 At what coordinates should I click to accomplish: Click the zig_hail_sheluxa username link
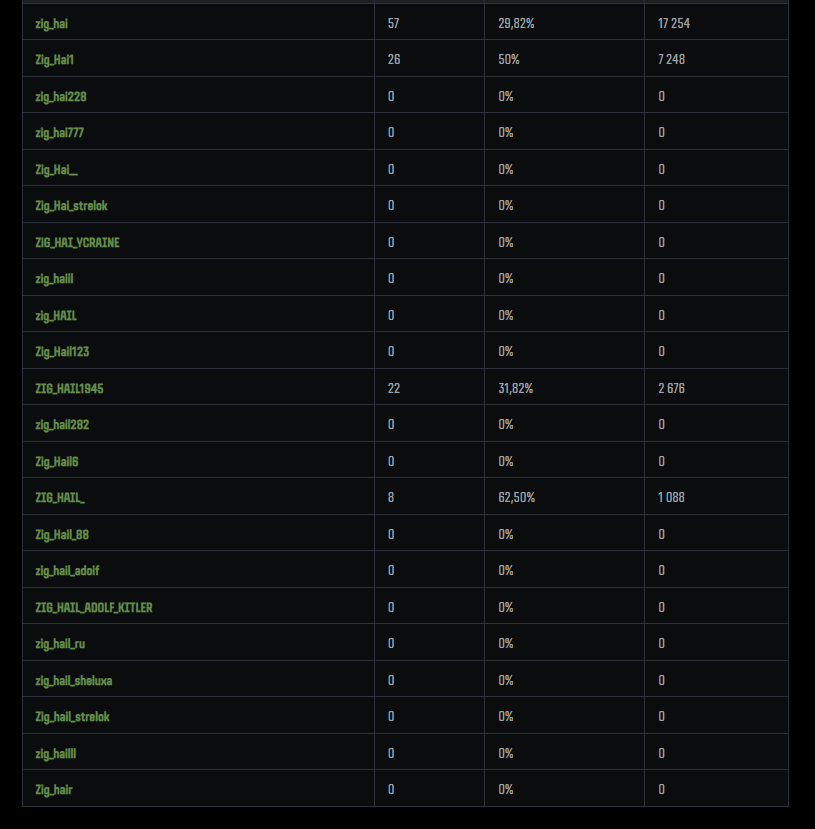[x=73, y=680]
